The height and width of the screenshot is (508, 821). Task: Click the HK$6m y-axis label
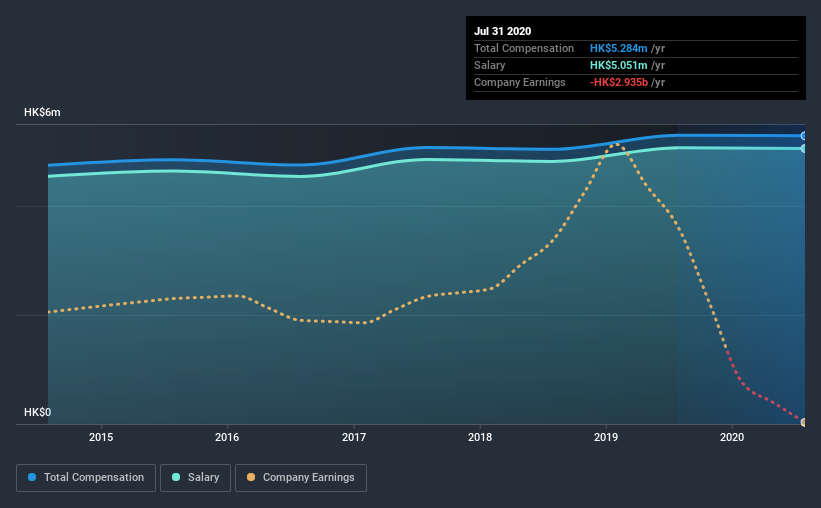(42, 113)
